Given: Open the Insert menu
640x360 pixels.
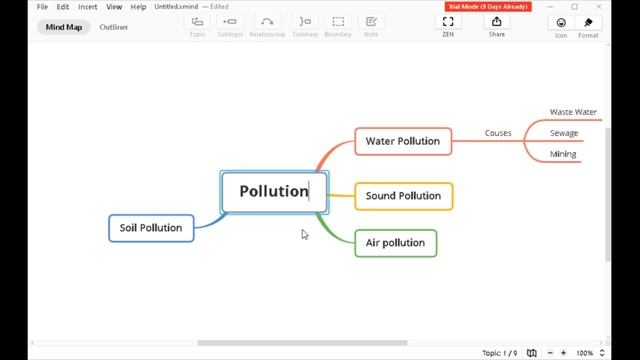Looking at the screenshot, I should point(88,7).
